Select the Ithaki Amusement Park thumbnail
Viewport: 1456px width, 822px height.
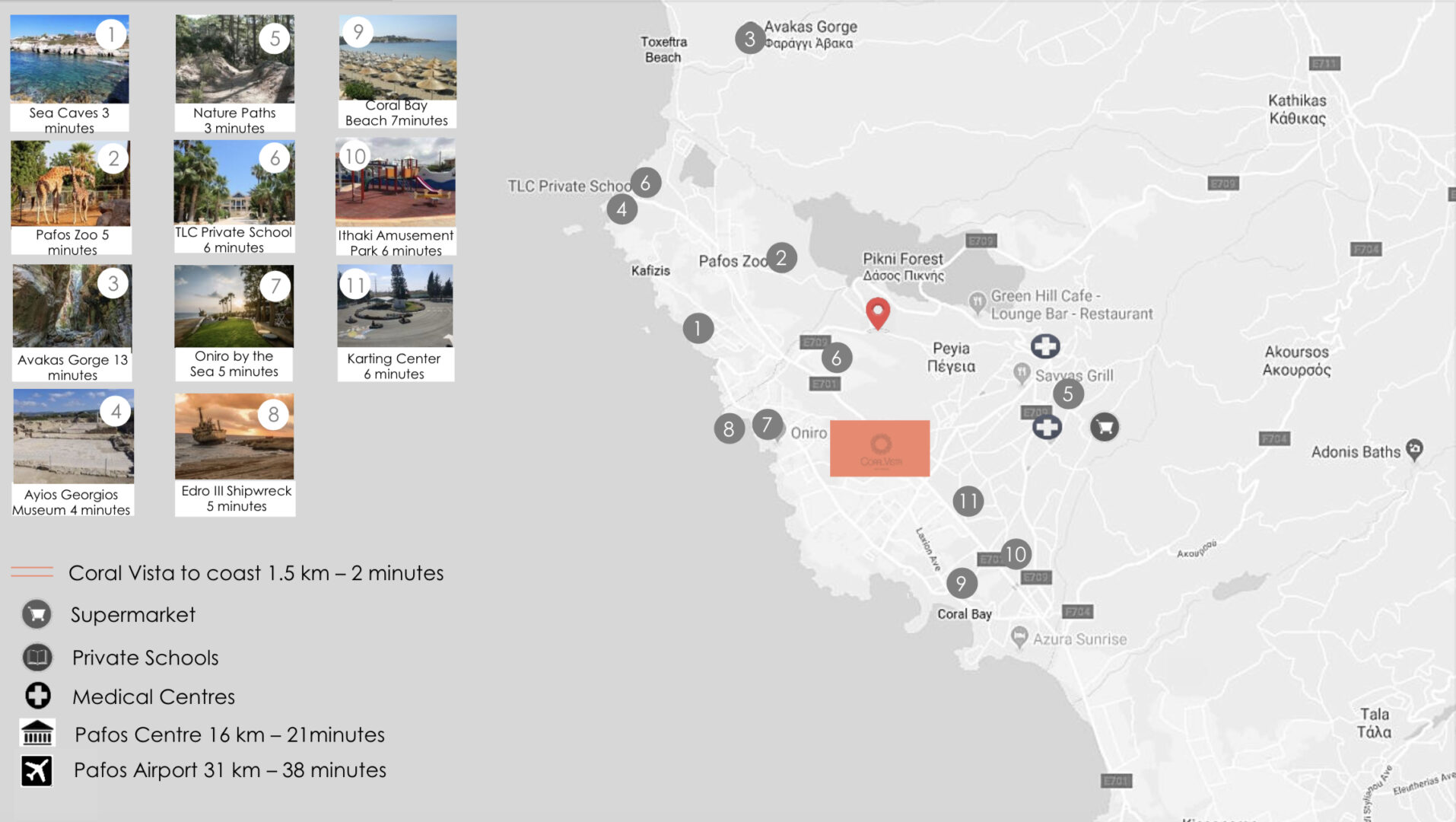click(396, 183)
